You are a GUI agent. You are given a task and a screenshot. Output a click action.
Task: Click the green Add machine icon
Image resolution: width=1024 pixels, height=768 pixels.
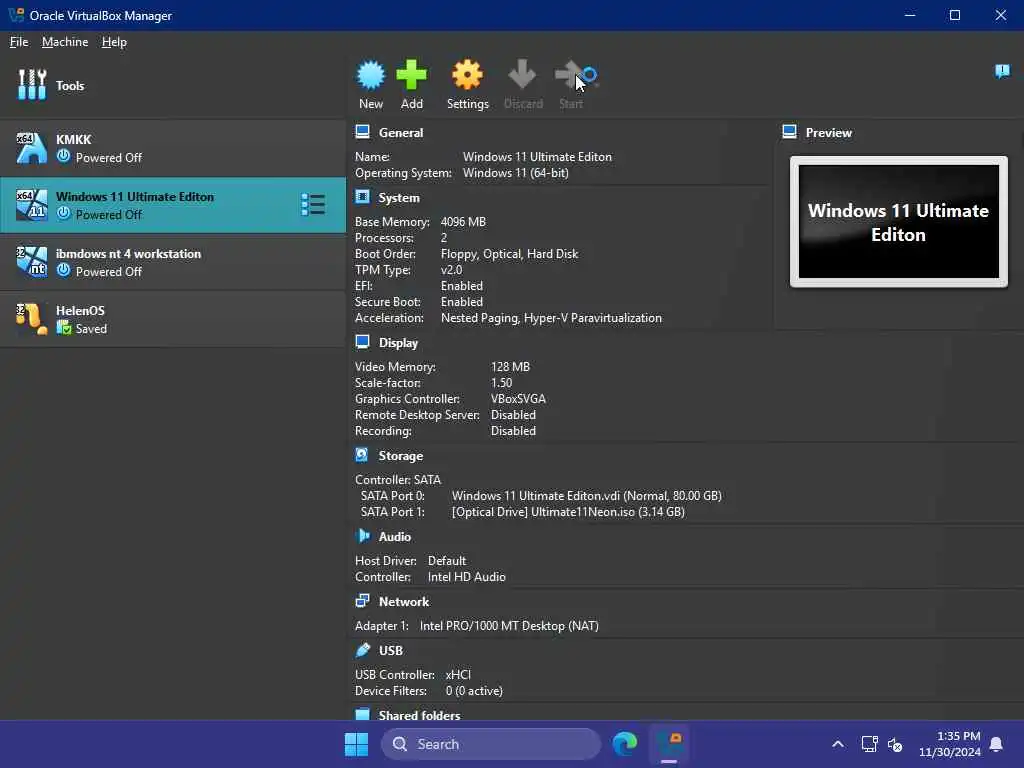coord(411,75)
